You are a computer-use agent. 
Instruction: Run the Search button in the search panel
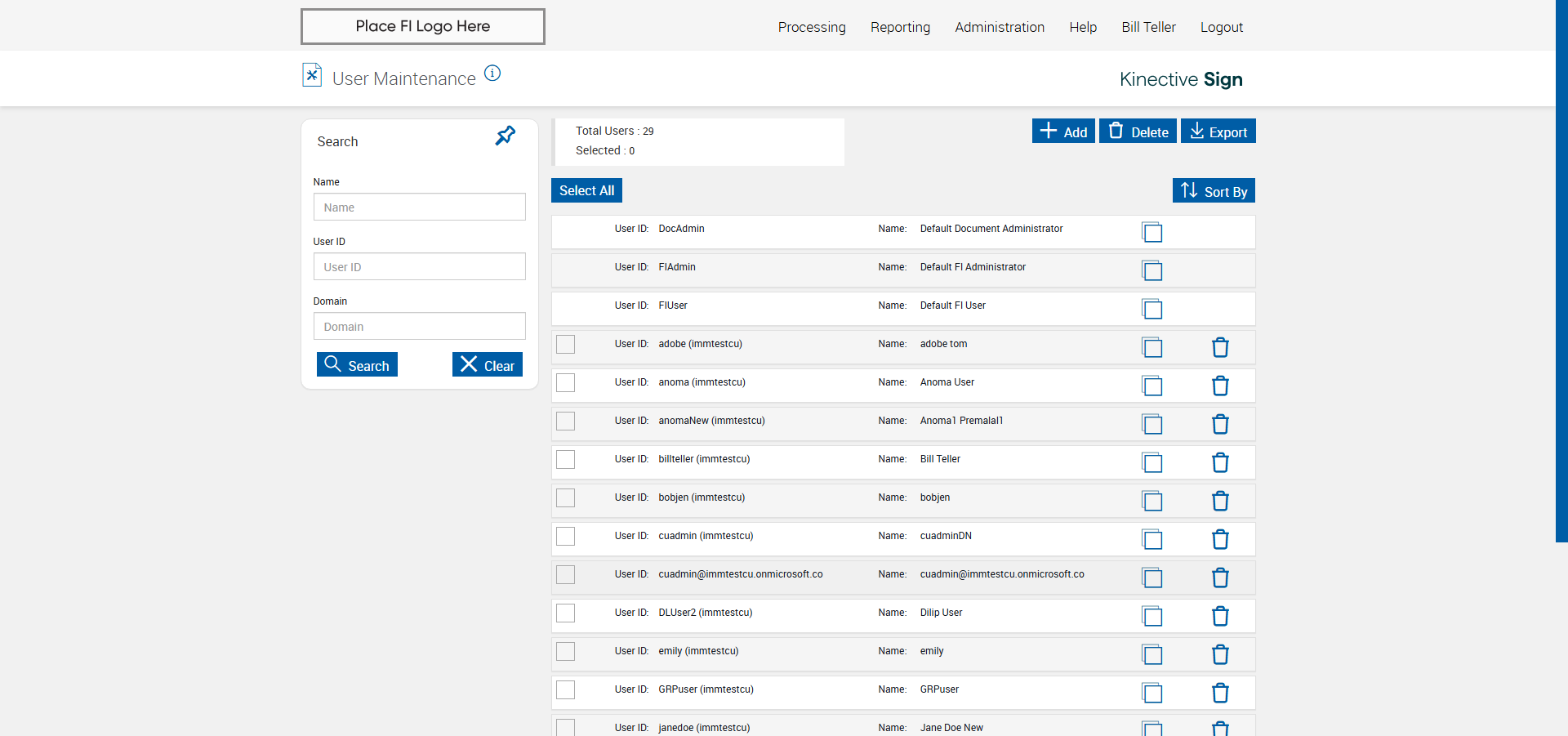click(357, 364)
